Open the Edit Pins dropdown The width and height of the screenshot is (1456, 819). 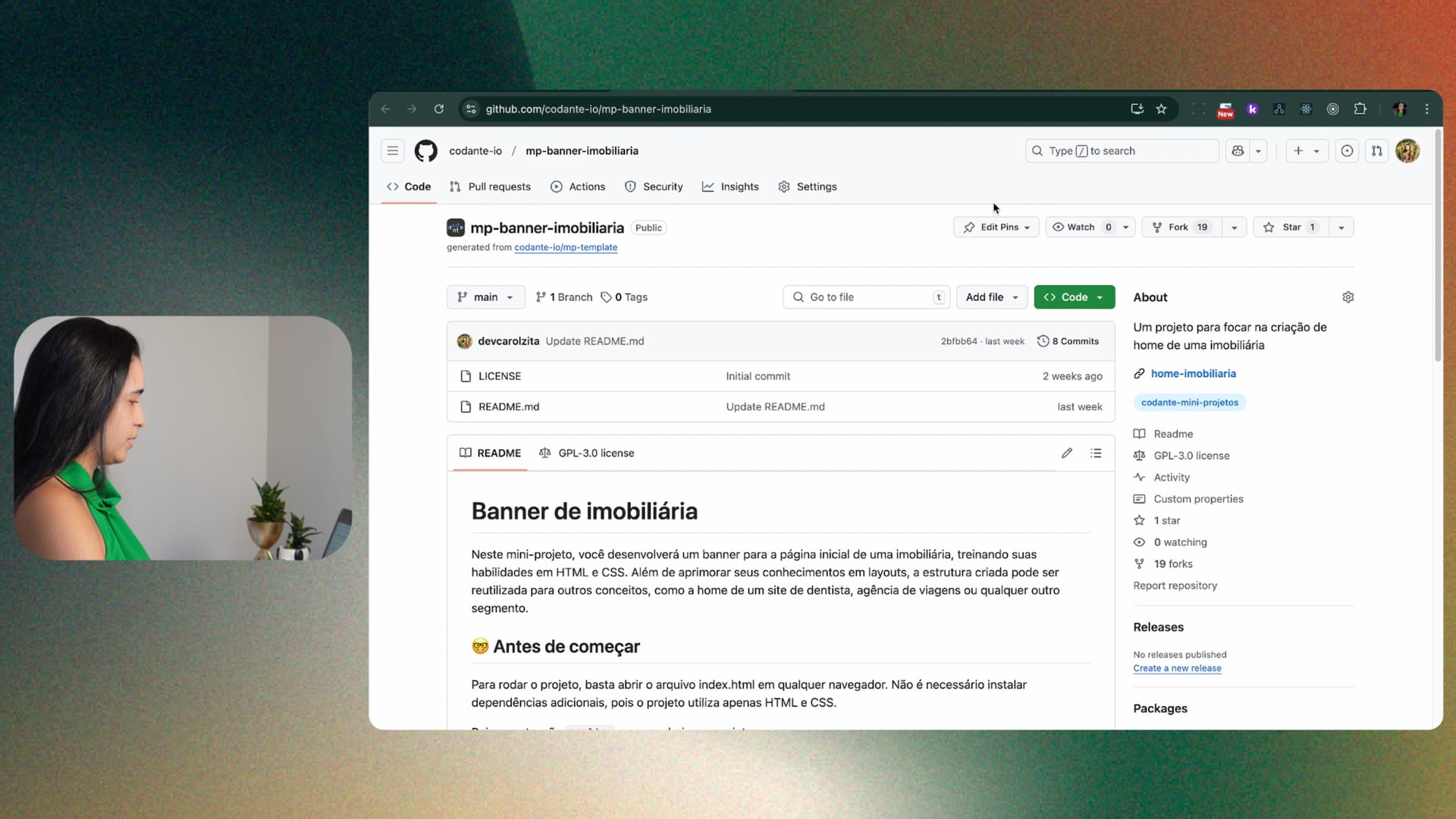[x=996, y=227]
